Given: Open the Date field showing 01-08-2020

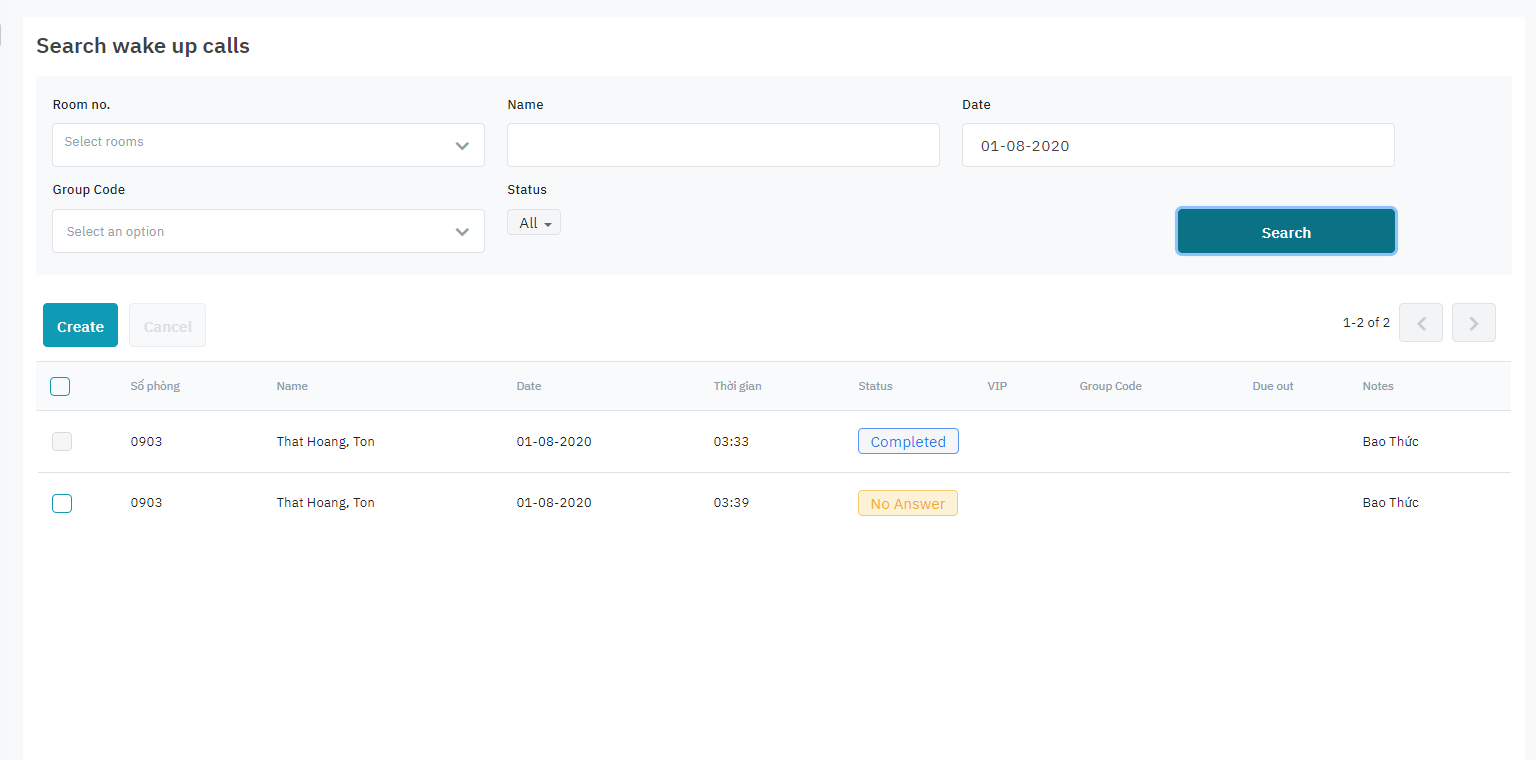Looking at the screenshot, I should (x=1177, y=145).
